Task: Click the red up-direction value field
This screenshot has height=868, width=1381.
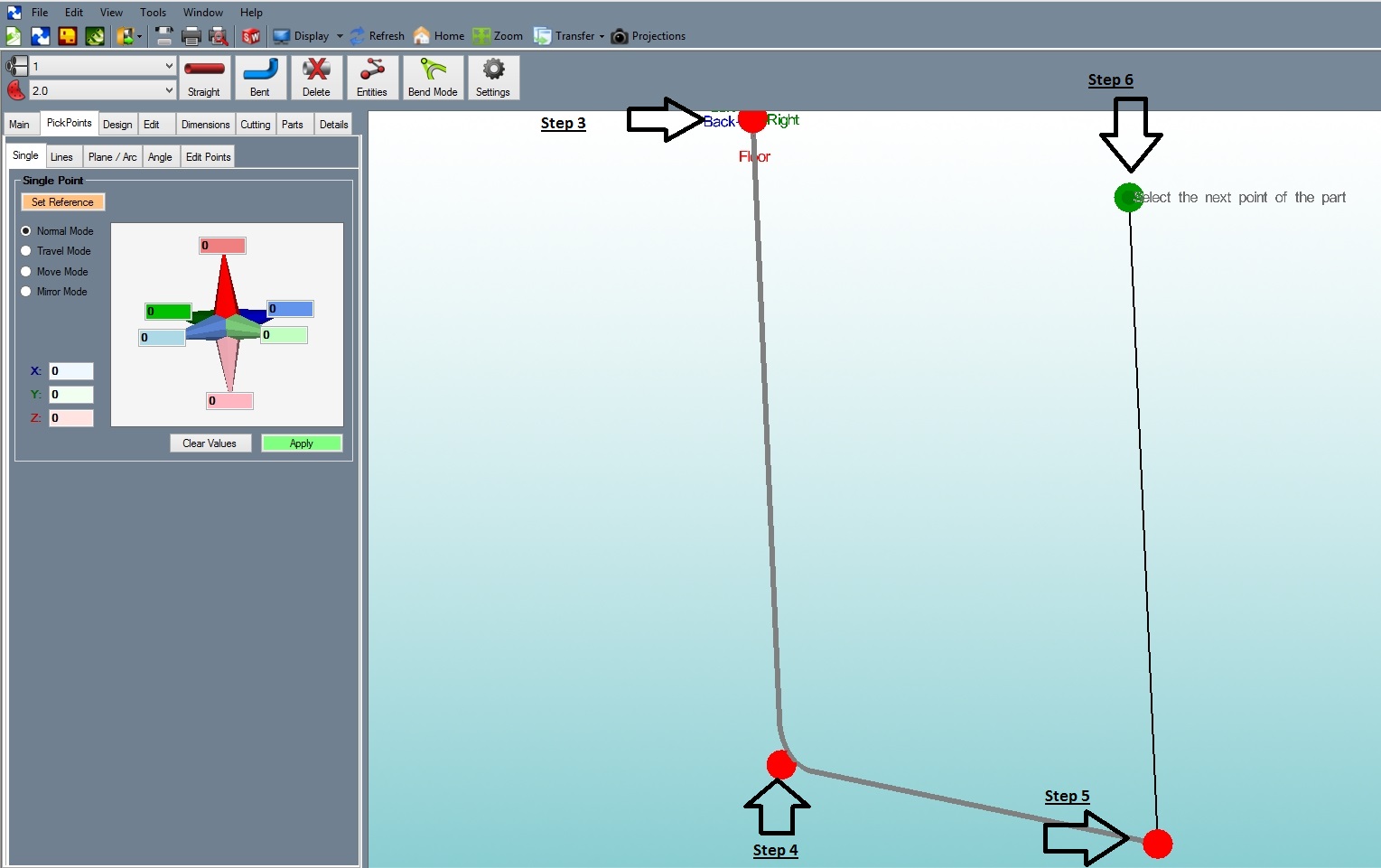Action: pos(222,246)
